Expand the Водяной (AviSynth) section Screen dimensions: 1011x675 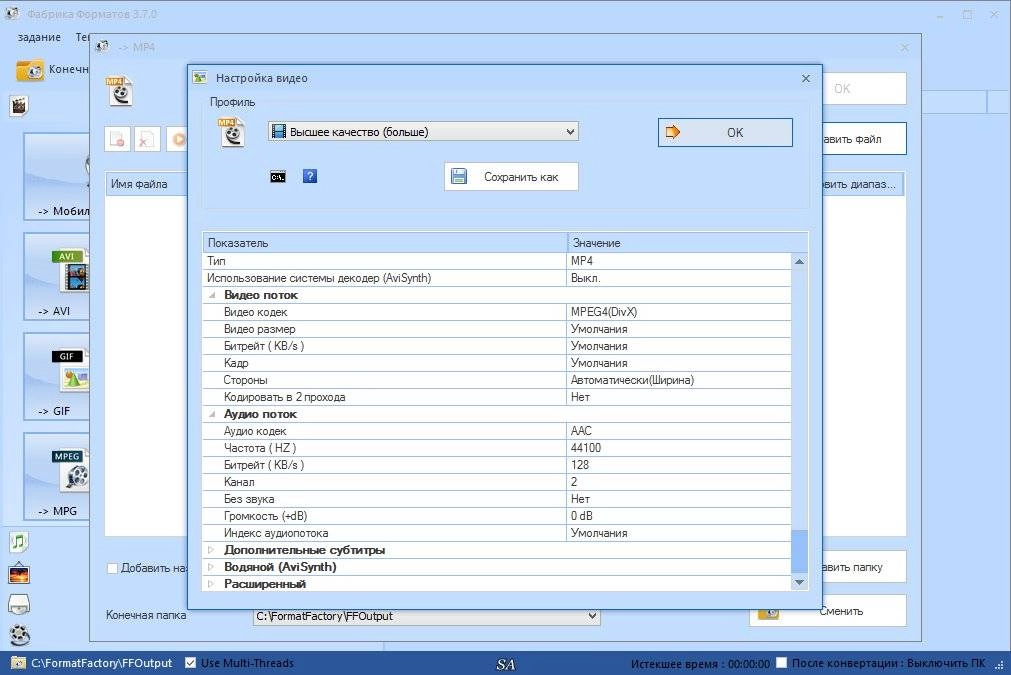coord(211,567)
